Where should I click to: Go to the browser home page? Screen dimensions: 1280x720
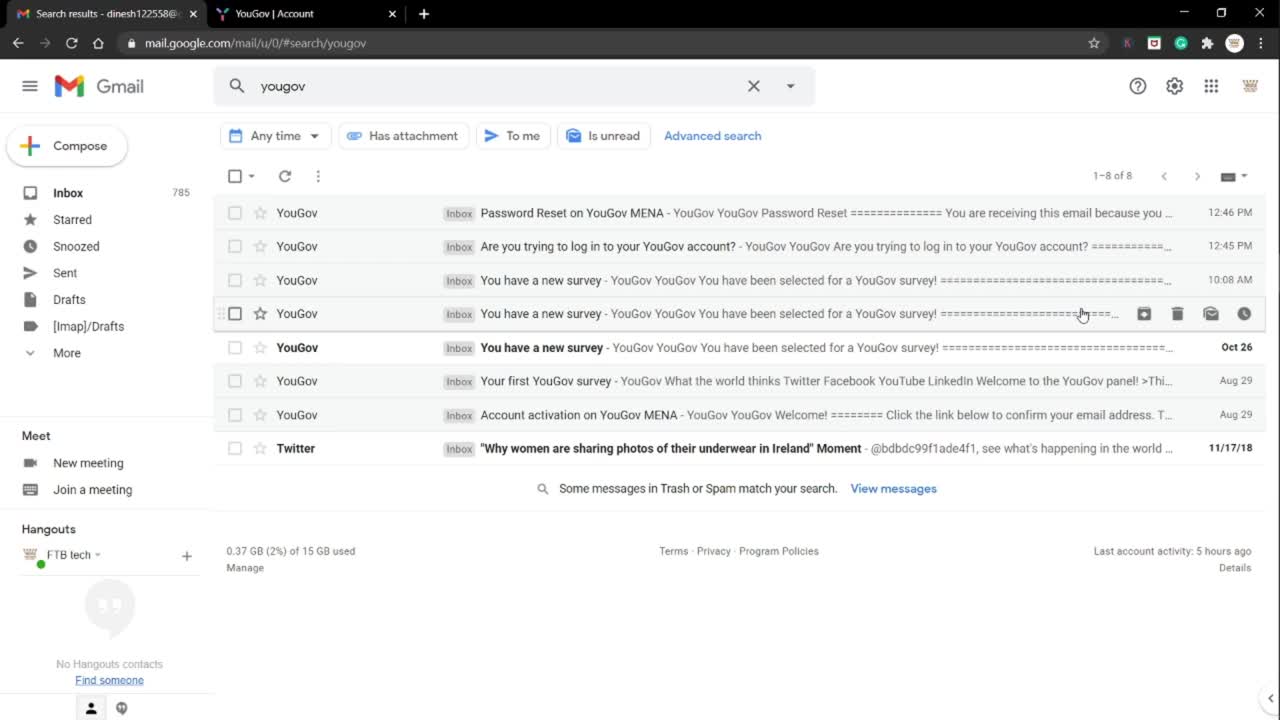click(x=98, y=43)
